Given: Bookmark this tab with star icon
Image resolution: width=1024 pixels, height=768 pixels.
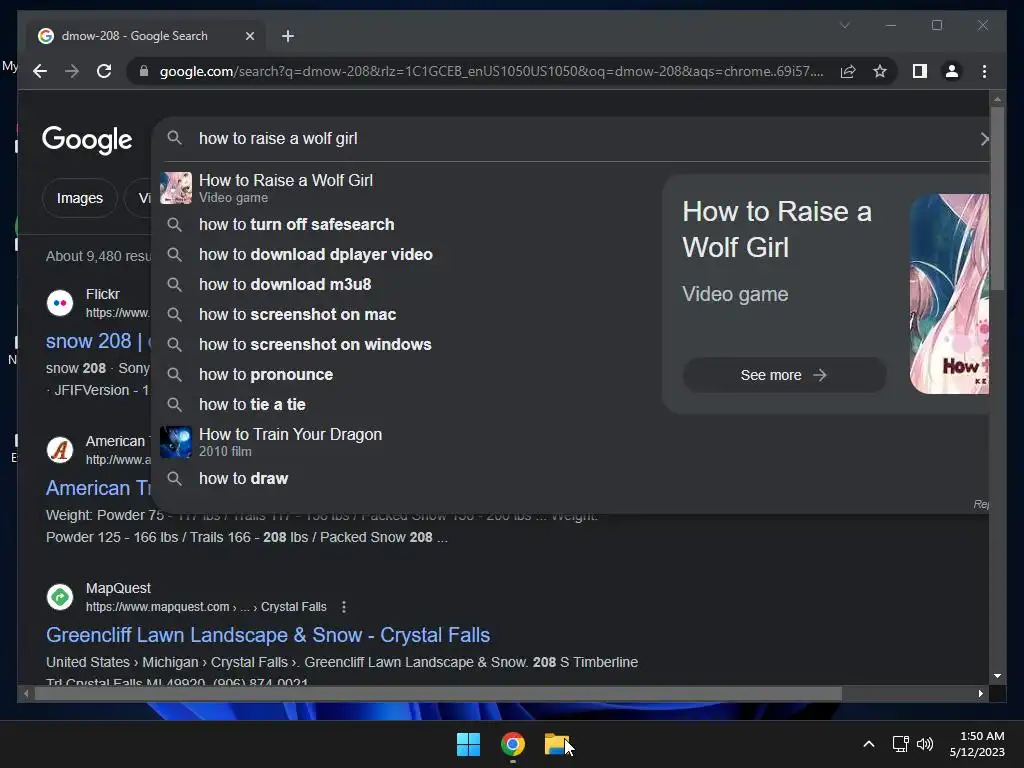Looking at the screenshot, I should tap(880, 71).
